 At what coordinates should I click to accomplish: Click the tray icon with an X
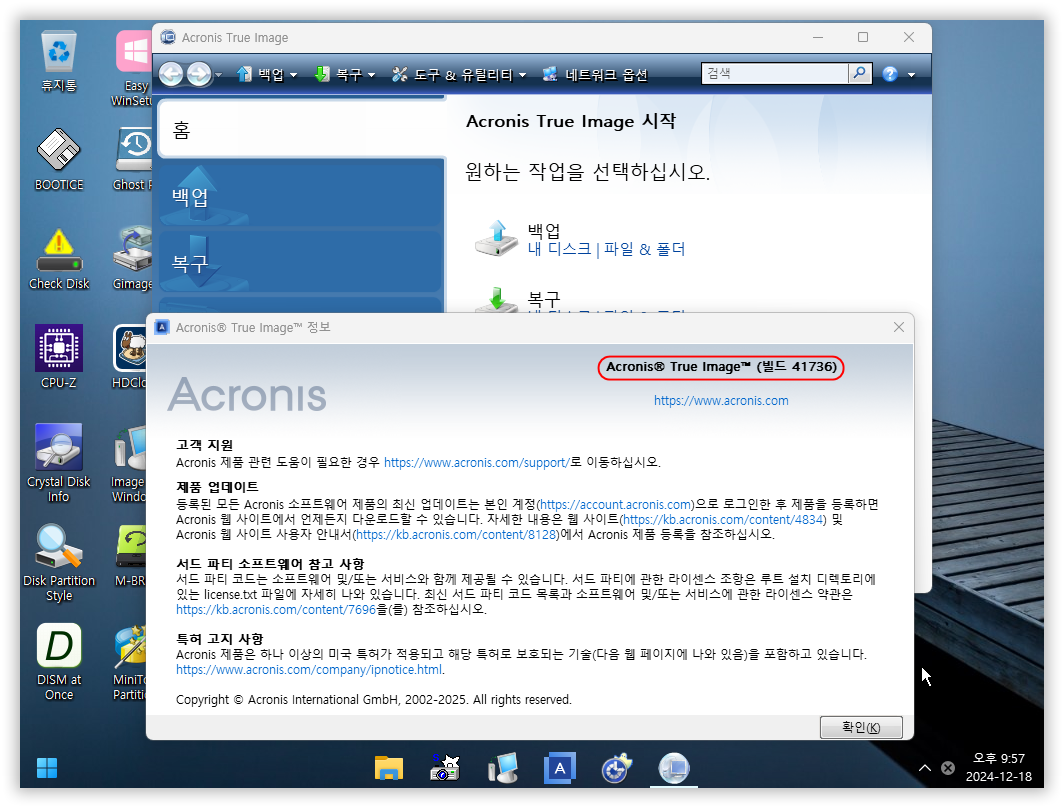(948, 768)
